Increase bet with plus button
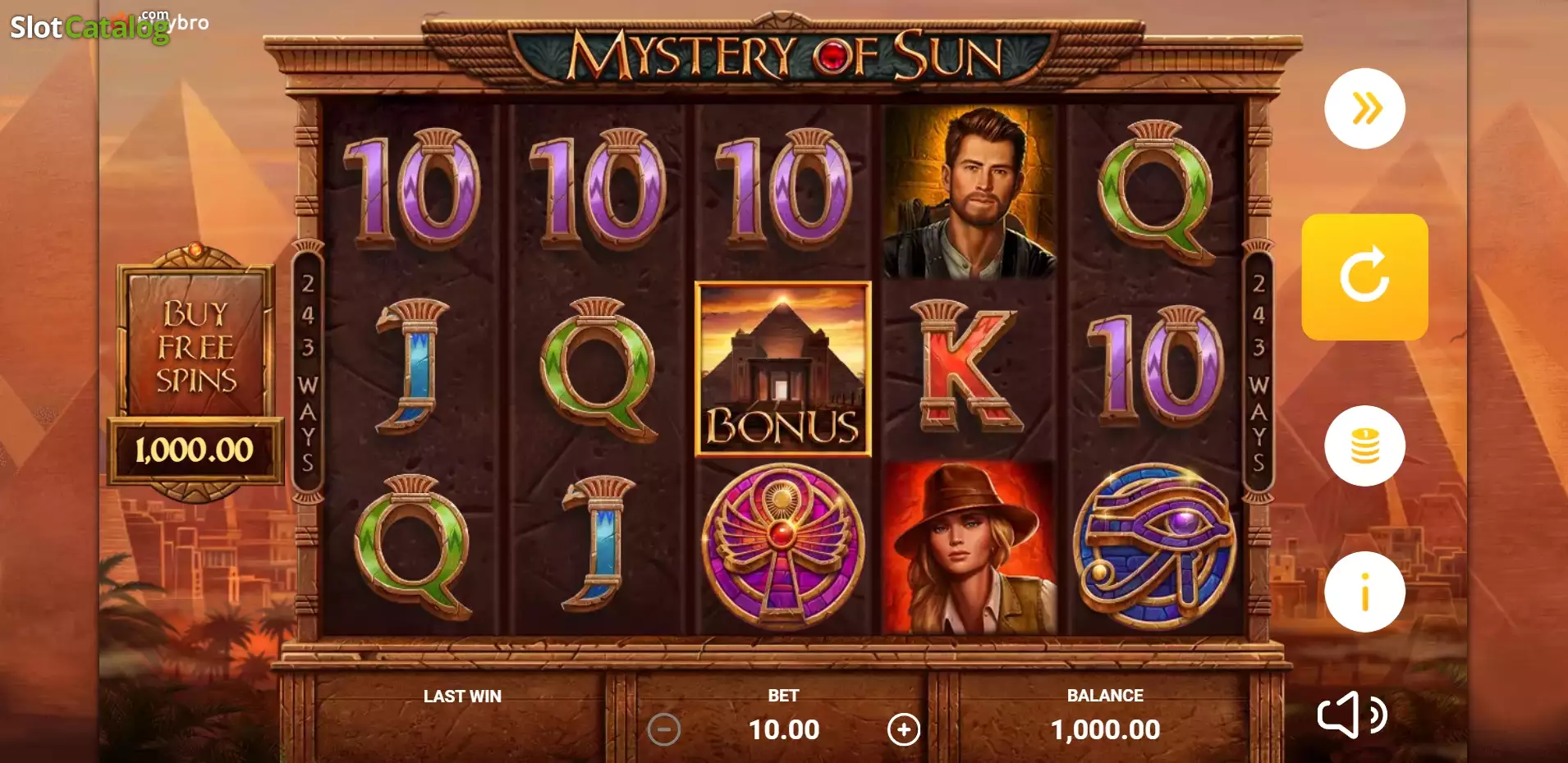The width and height of the screenshot is (1568, 763). 904,729
